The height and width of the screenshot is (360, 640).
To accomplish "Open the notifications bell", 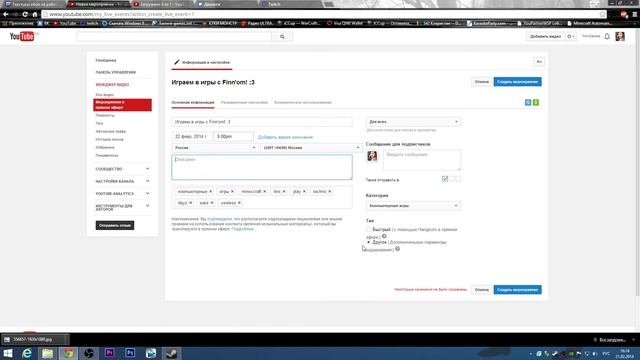I will (607, 36).
